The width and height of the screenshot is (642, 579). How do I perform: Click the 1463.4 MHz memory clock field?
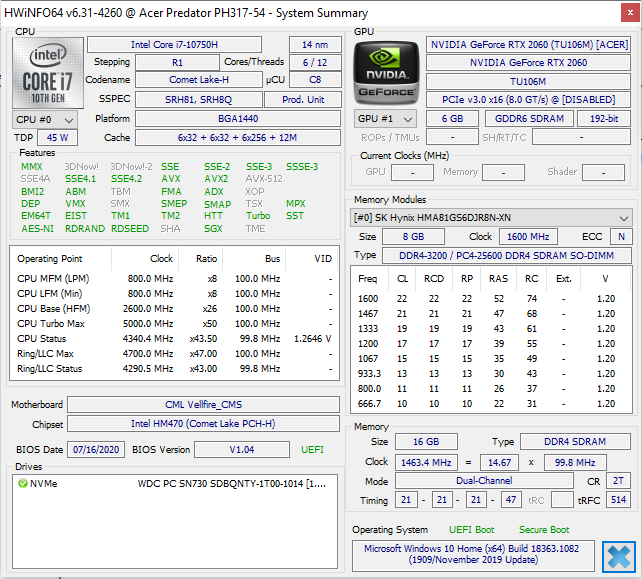coord(426,463)
